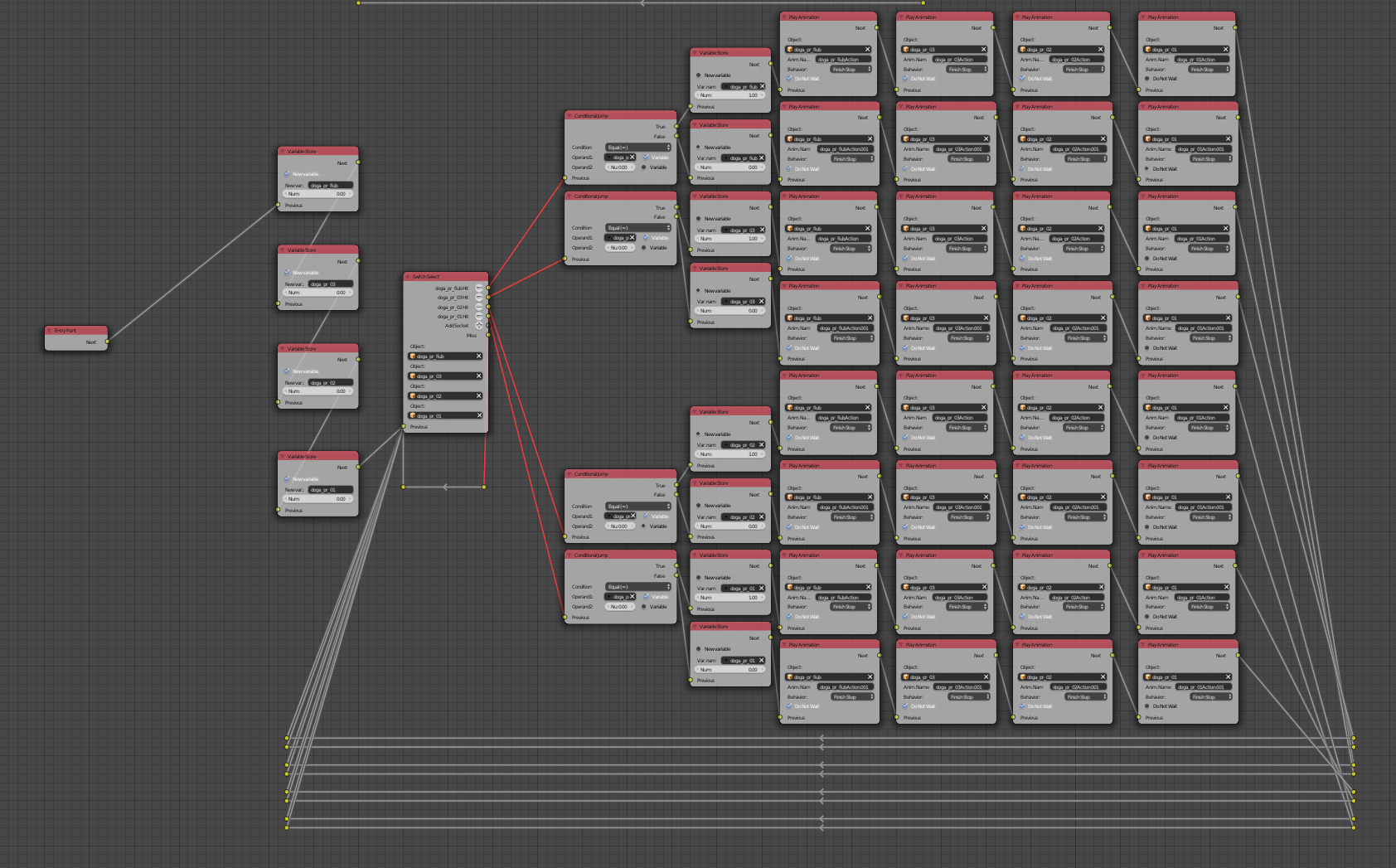Click X icon next to doga_pr_fiub in Variable Store name
Image resolution: width=1396 pixels, height=868 pixels.
760,86
